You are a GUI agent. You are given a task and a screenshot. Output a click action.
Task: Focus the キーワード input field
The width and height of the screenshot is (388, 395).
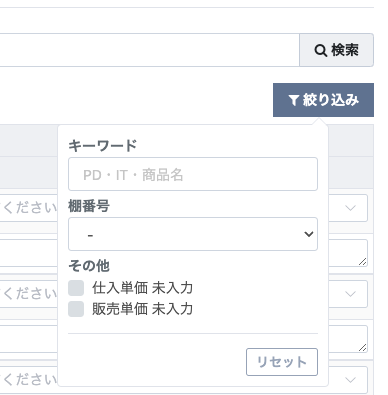click(x=193, y=174)
